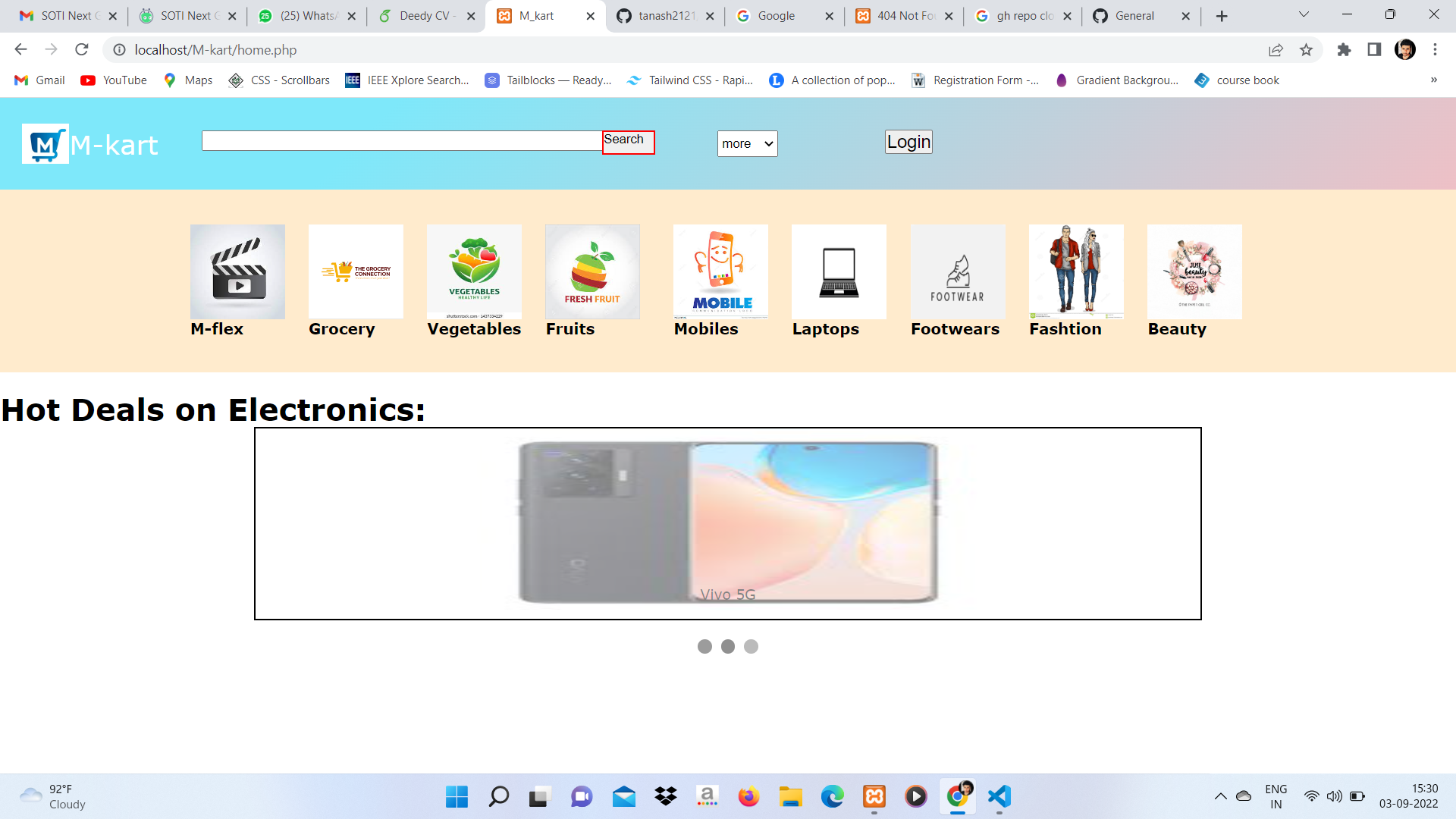1456x819 pixels.
Task: Expand the "more" dropdown
Action: coord(748,143)
